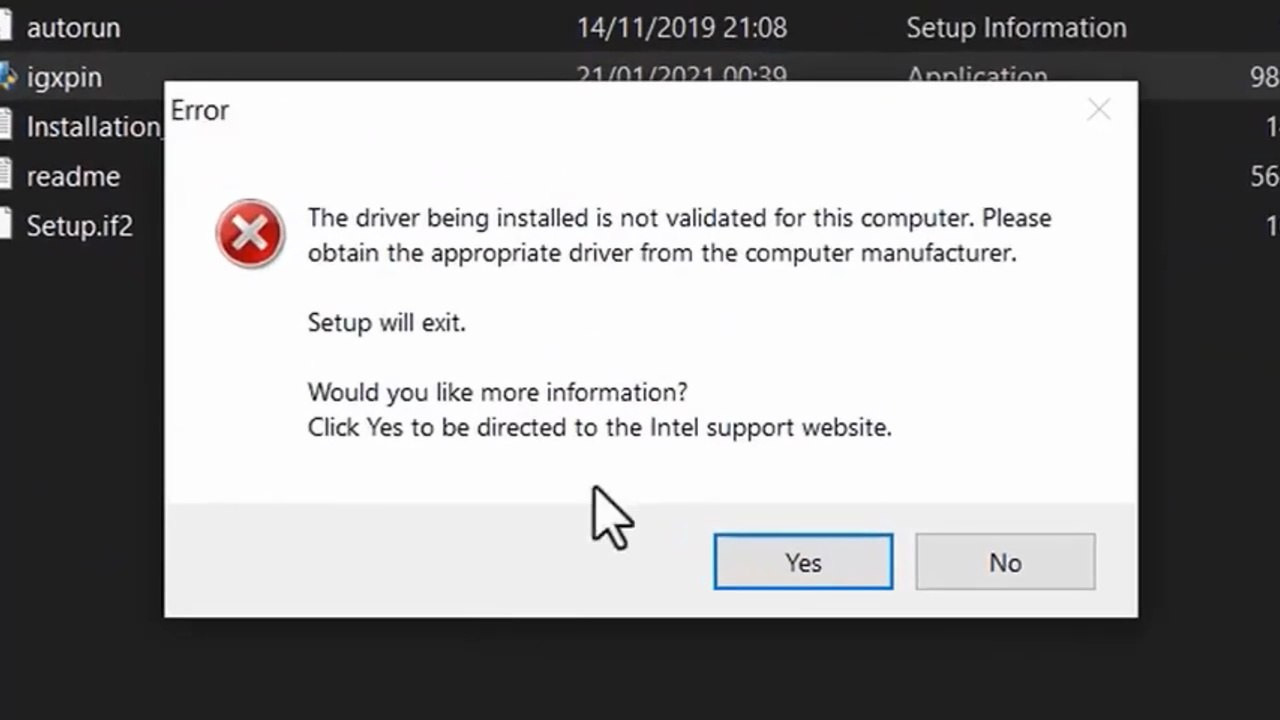
Task: Click the igxpin application icon
Action: coord(7,77)
